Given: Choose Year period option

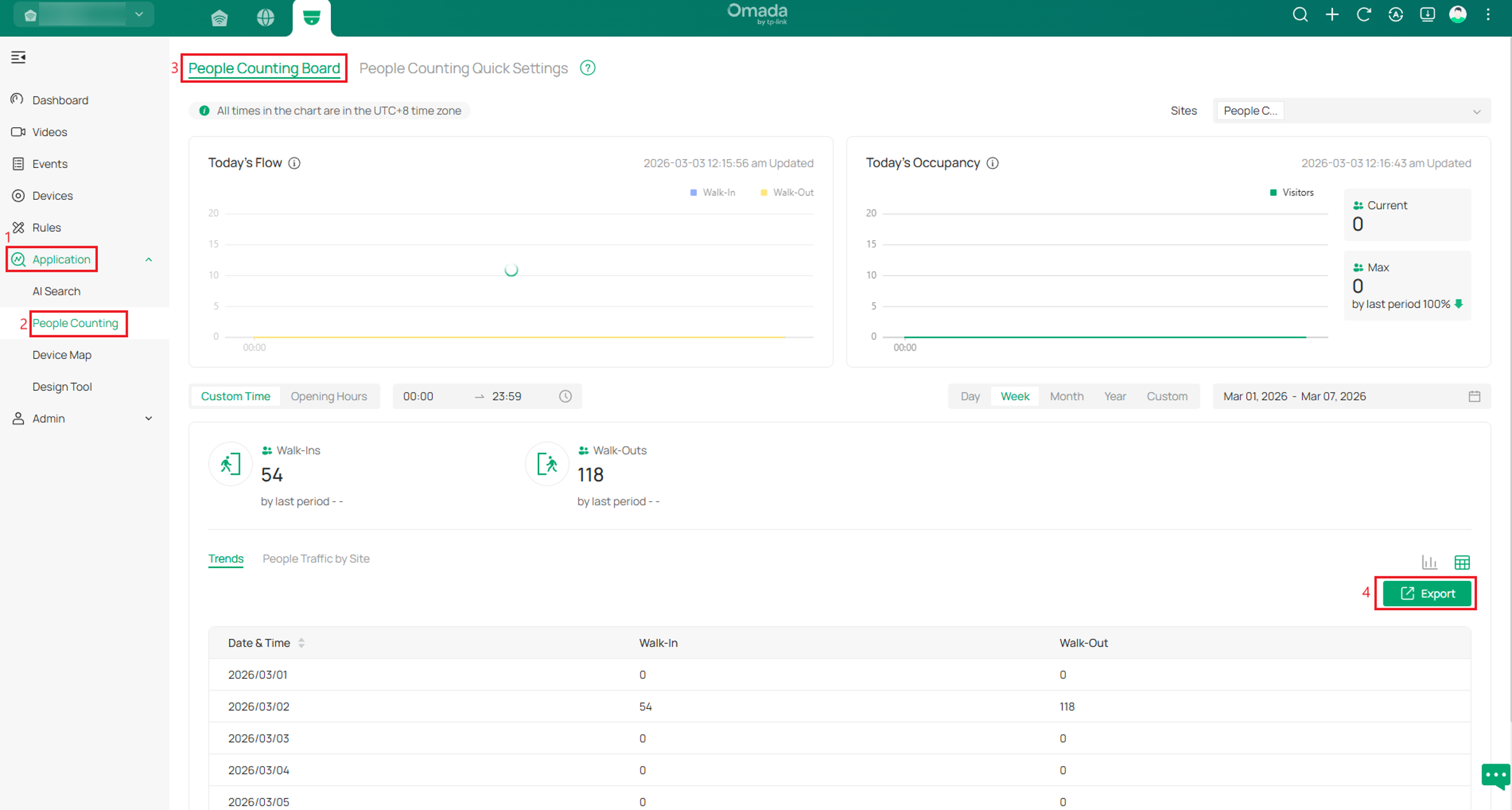Looking at the screenshot, I should [x=1115, y=396].
